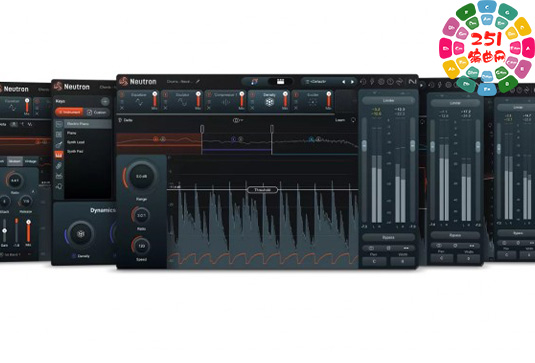Screen dimensions: 535x363
Task: Select the Custom tab
Action: [x=97, y=112]
